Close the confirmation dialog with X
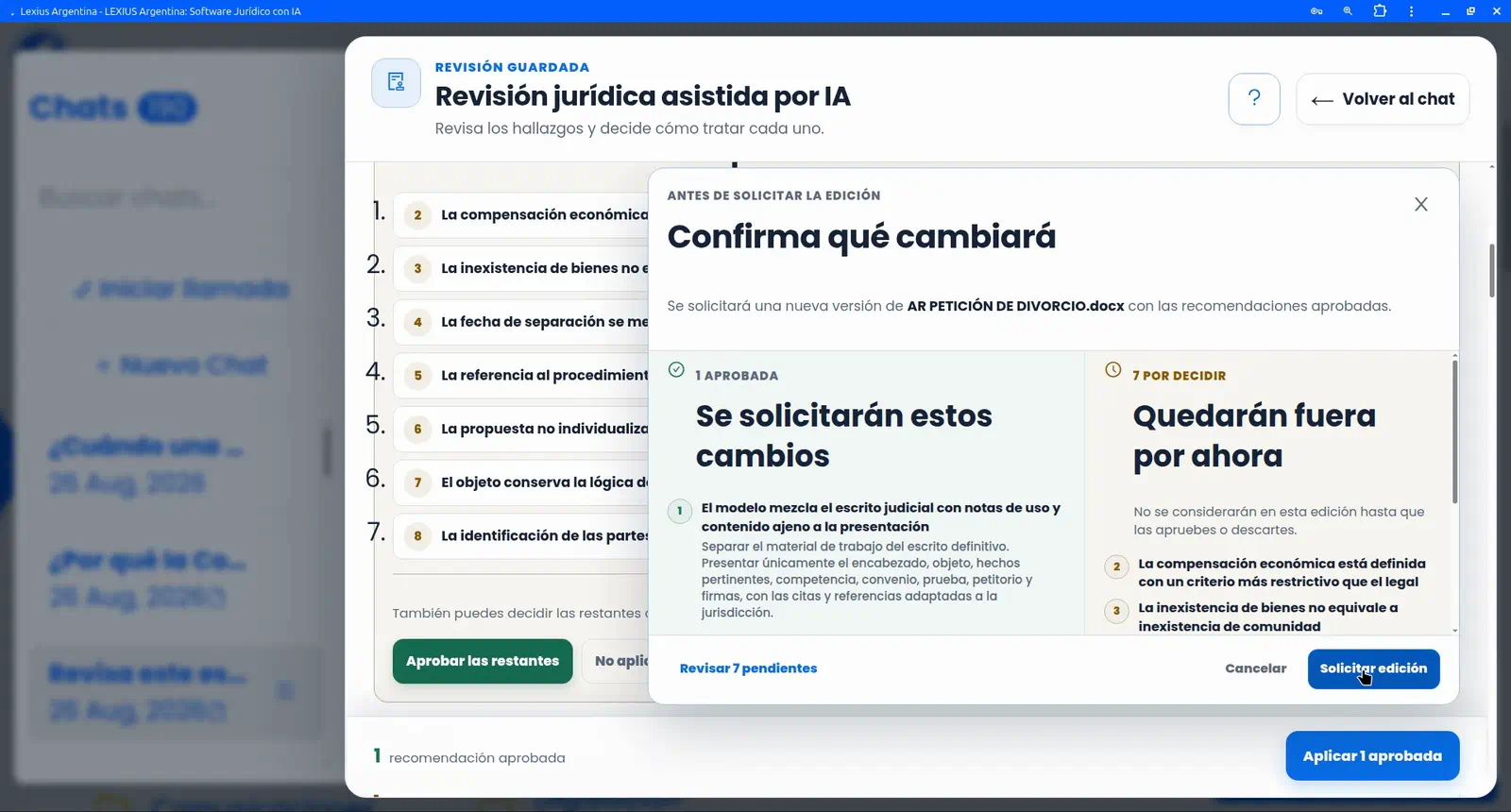This screenshot has height=812, width=1511. (x=1420, y=205)
